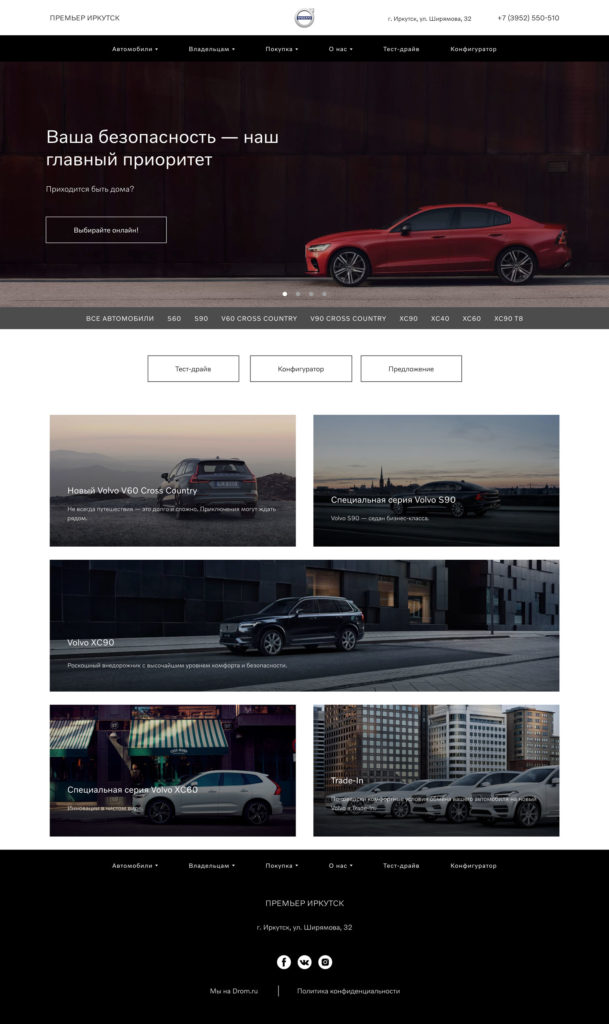The image size is (609, 1024).
Task: Expand Владельцам dropdown in top navigation
Action: [x=211, y=49]
